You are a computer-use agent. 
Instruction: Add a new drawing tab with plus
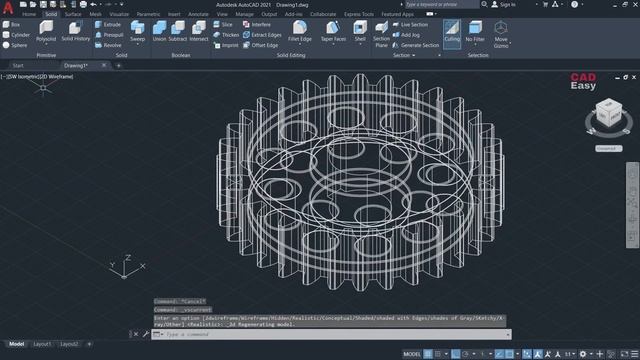[x=118, y=65]
